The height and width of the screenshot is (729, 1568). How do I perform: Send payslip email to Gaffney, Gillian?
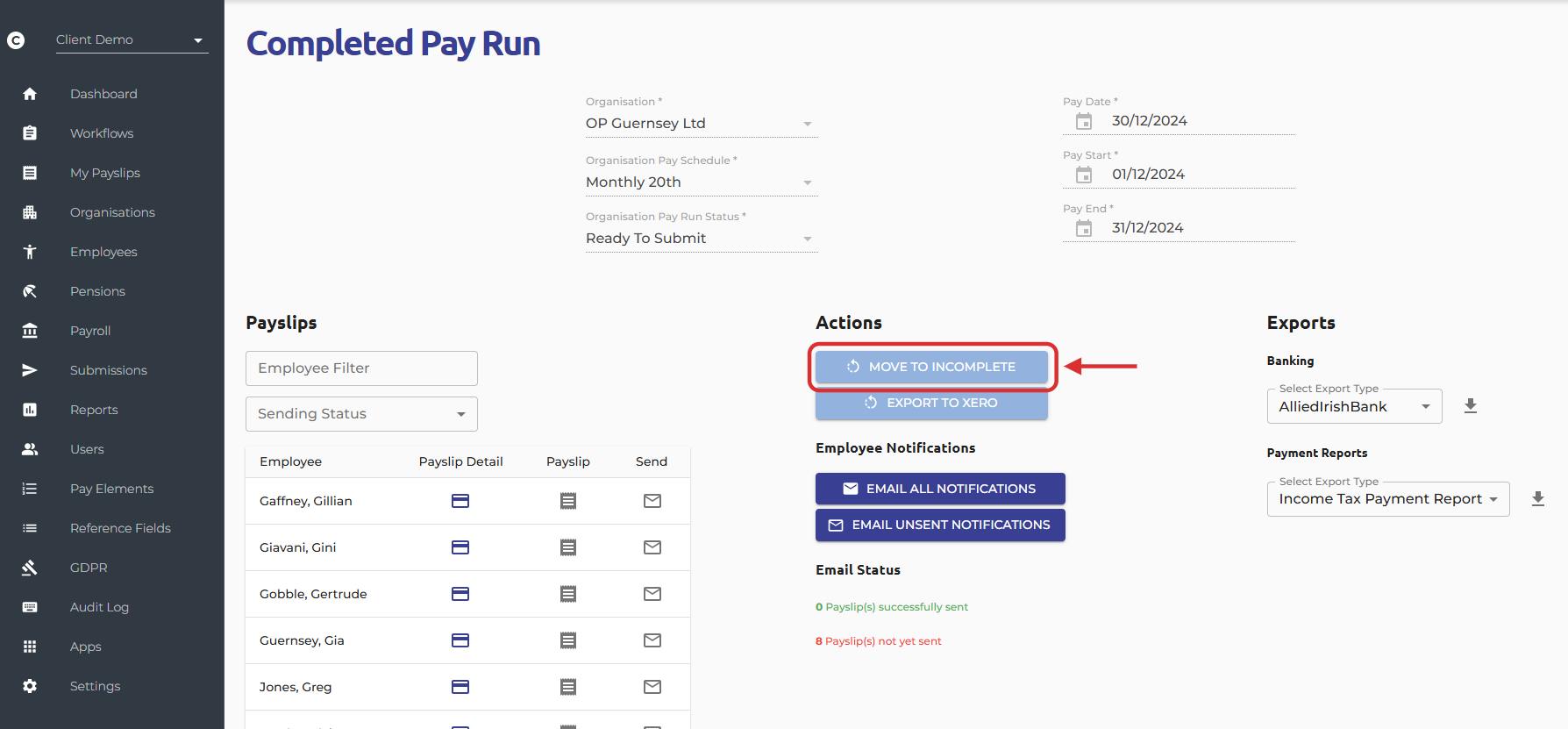tap(652, 501)
